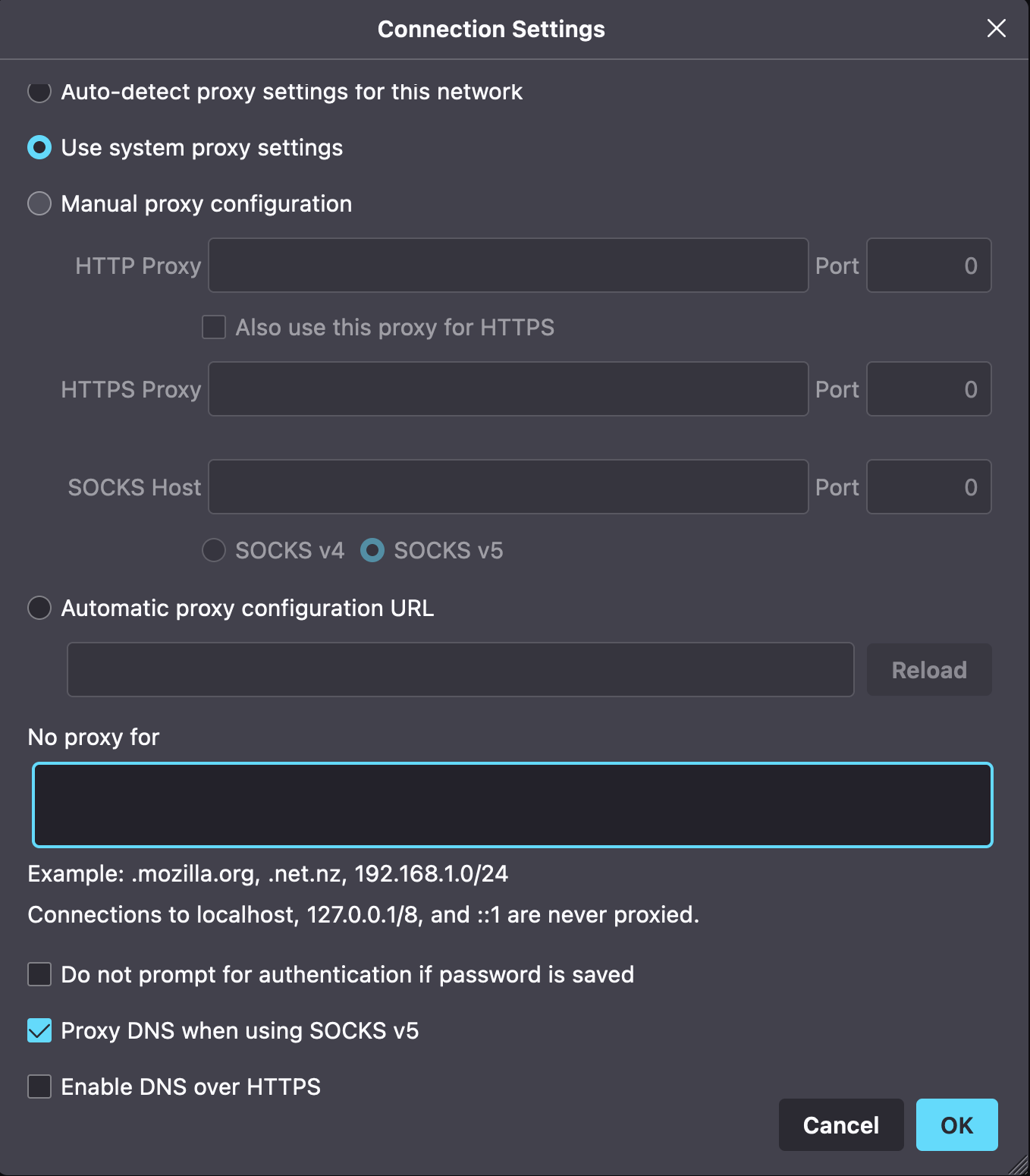Select the SOCKS v5 radio button
This screenshot has height=1176, width=1030.
coord(372,550)
